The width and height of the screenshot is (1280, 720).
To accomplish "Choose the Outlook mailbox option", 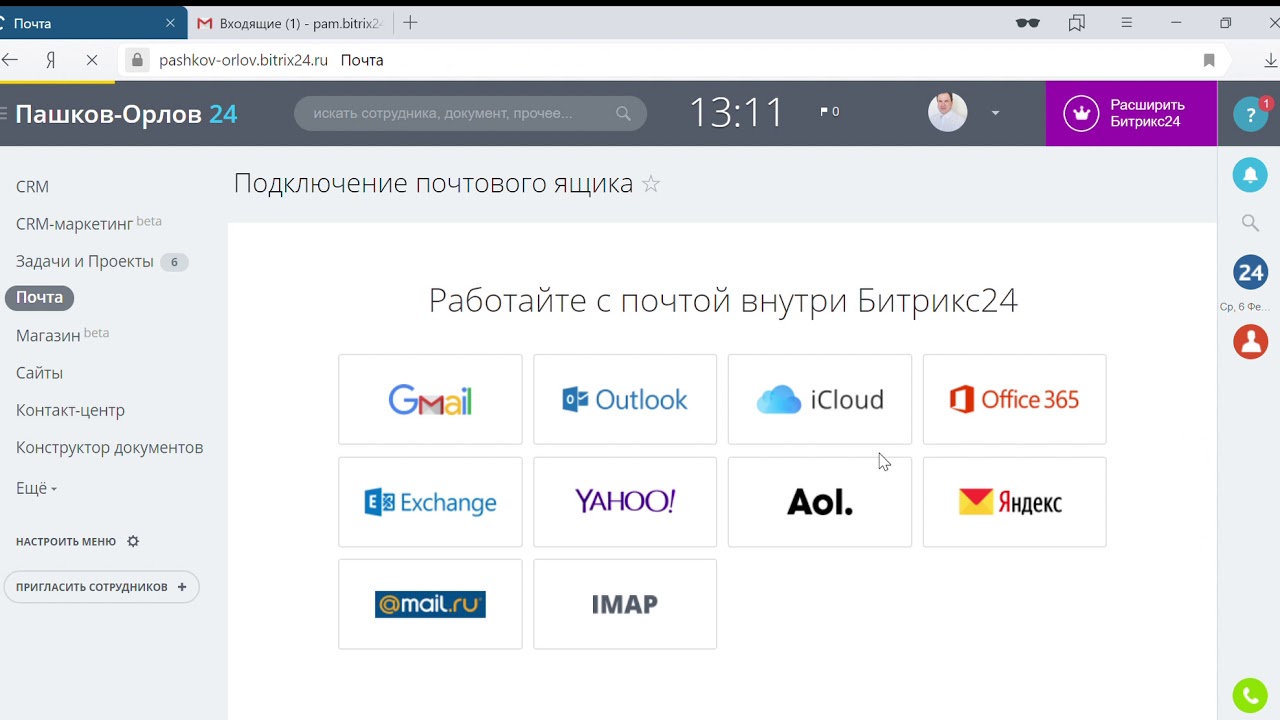I will (x=625, y=399).
